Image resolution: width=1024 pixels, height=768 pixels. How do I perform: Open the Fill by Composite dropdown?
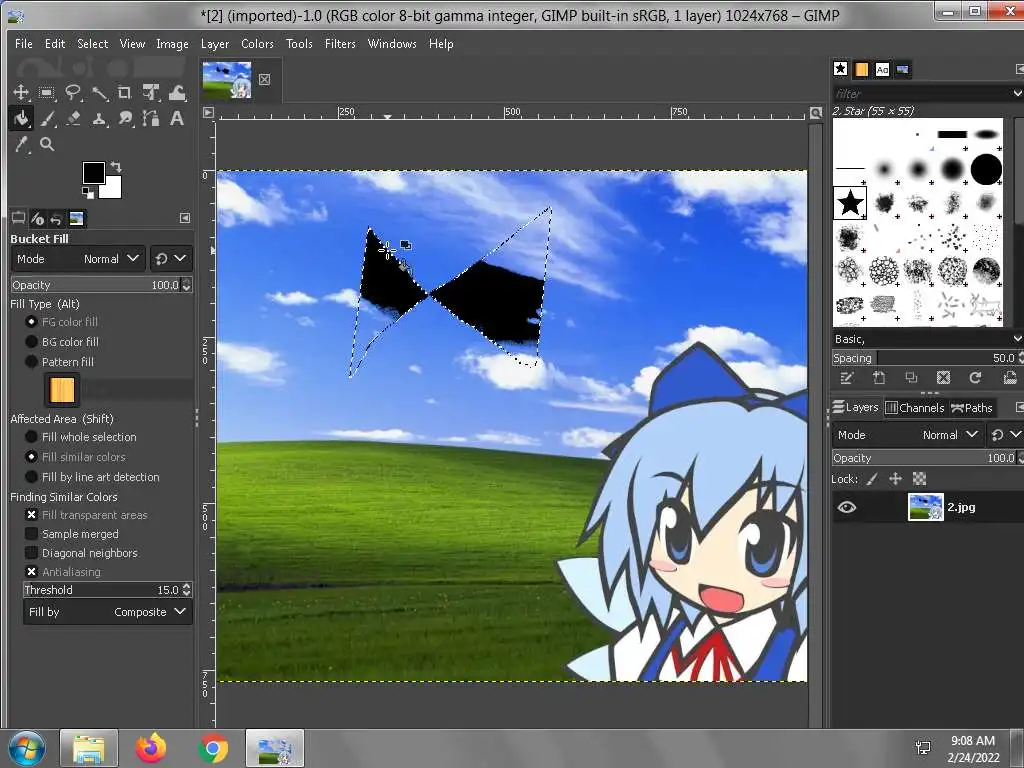coord(108,612)
